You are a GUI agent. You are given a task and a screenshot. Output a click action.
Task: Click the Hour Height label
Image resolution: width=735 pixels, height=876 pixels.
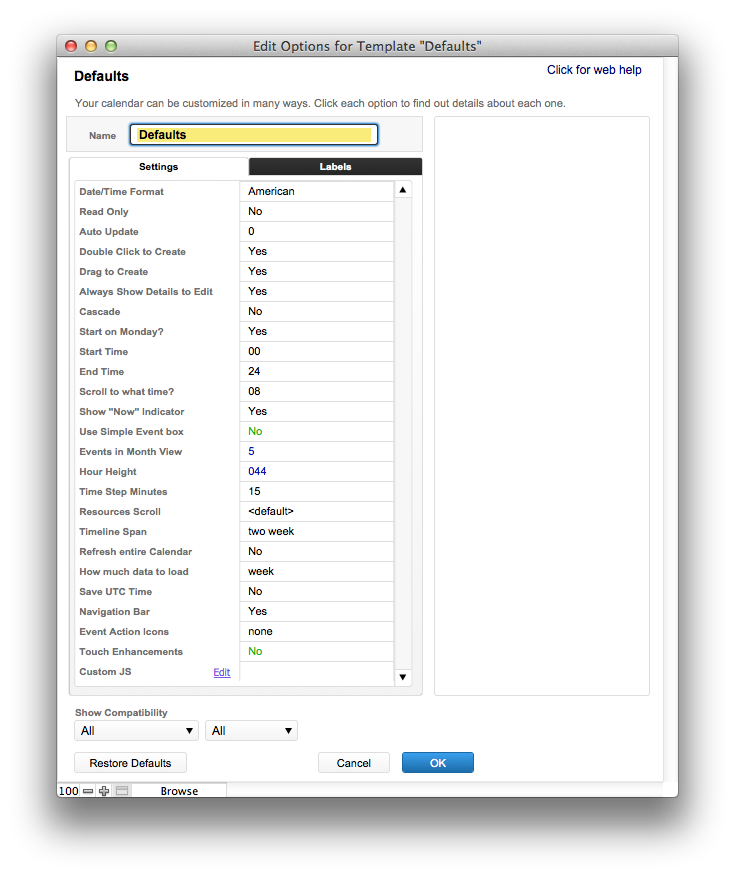click(x=108, y=472)
